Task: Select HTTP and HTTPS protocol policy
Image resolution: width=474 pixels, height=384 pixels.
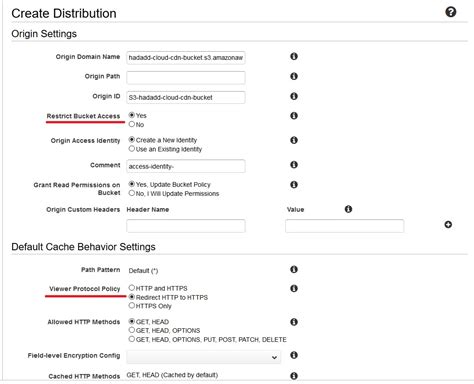Action: [x=132, y=288]
